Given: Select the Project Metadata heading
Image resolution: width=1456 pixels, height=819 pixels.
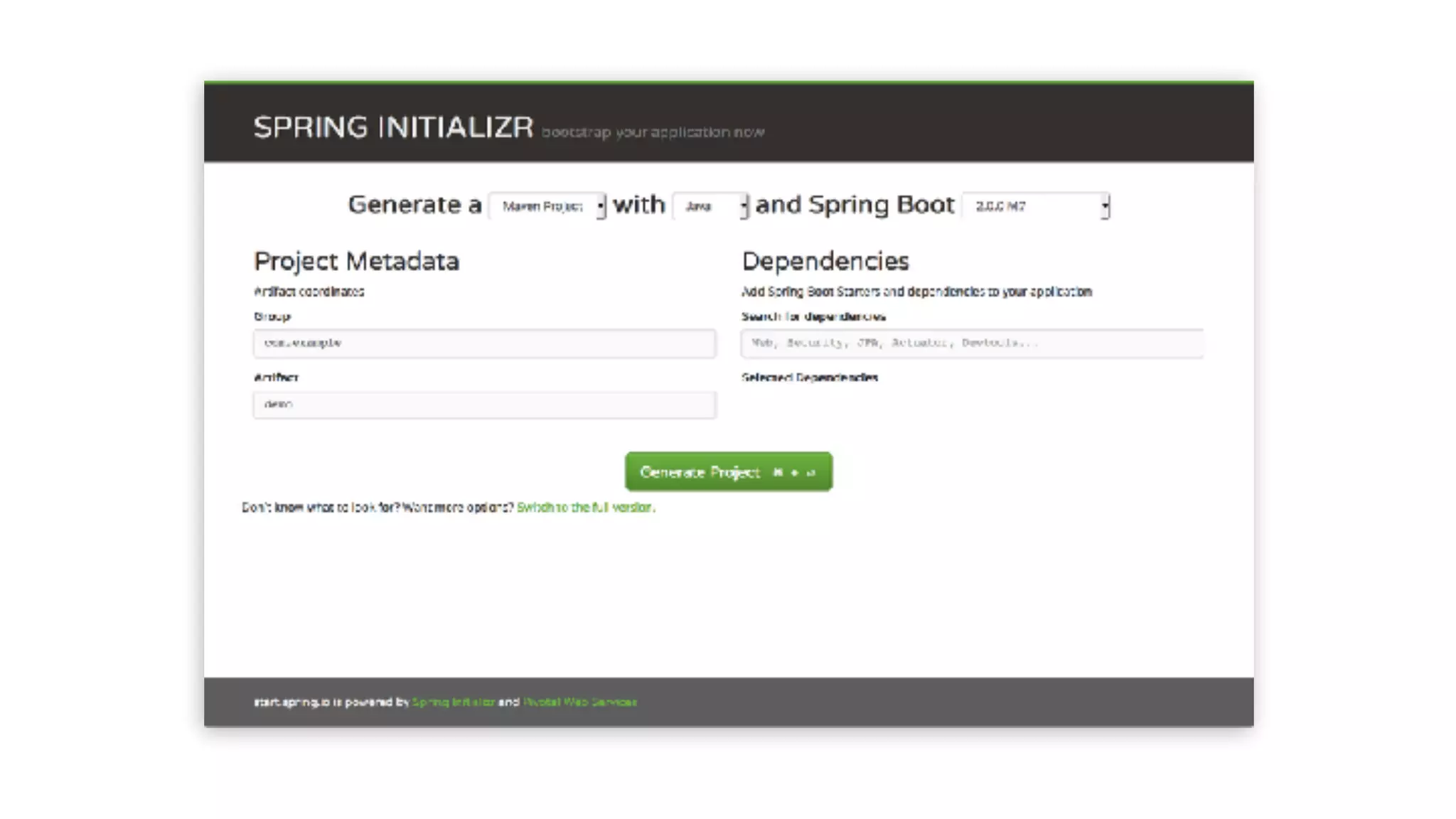Looking at the screenshot, I should [356, 262].
